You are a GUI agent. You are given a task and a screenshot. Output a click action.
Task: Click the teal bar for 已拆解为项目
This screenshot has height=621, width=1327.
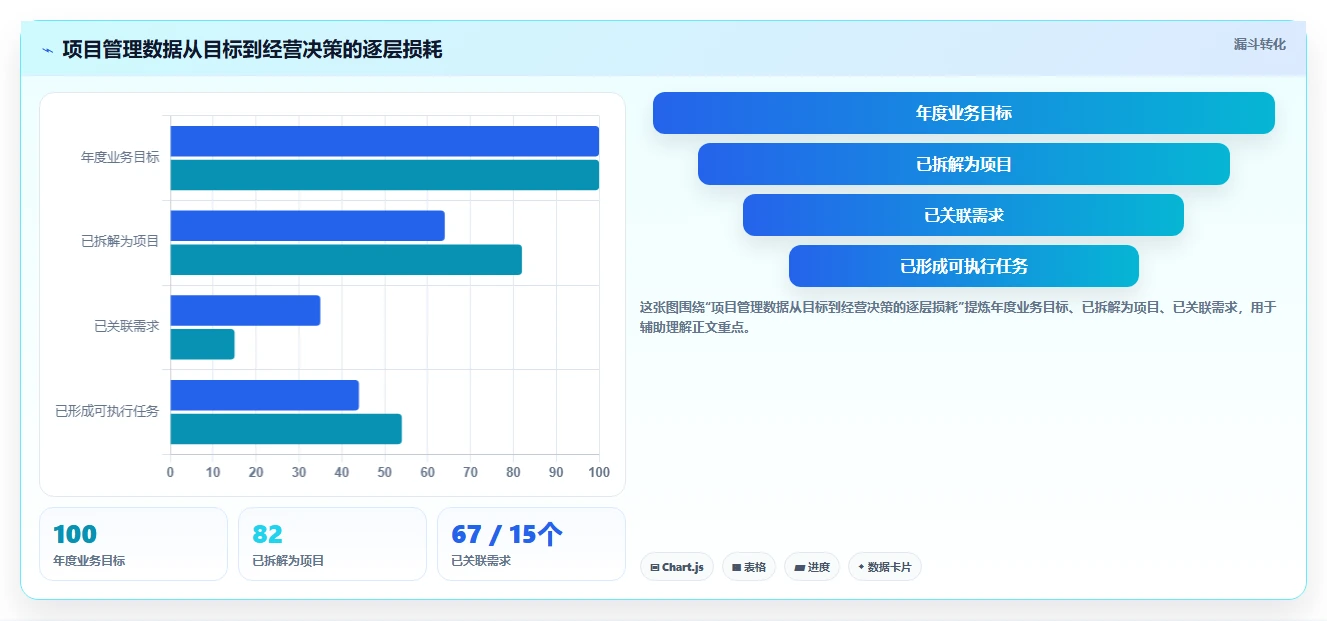pos(346,260)
